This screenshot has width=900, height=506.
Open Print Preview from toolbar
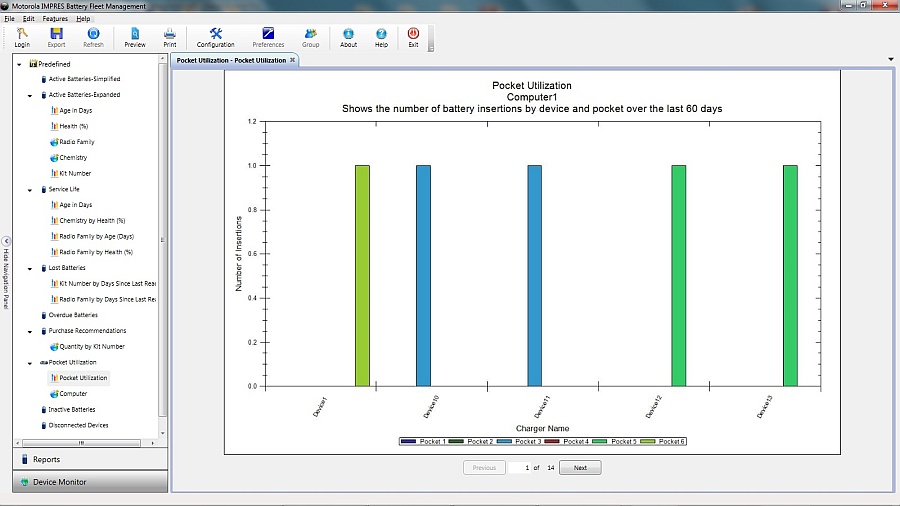(135, 38)
